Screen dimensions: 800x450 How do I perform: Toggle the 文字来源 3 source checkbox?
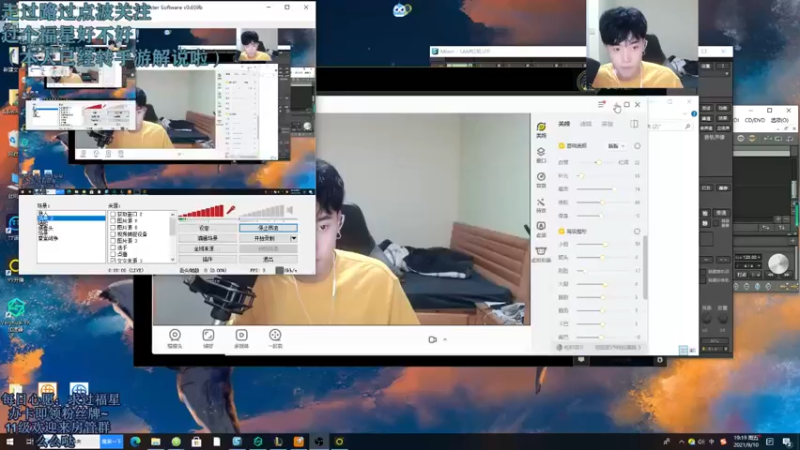(x=113, y=260)
